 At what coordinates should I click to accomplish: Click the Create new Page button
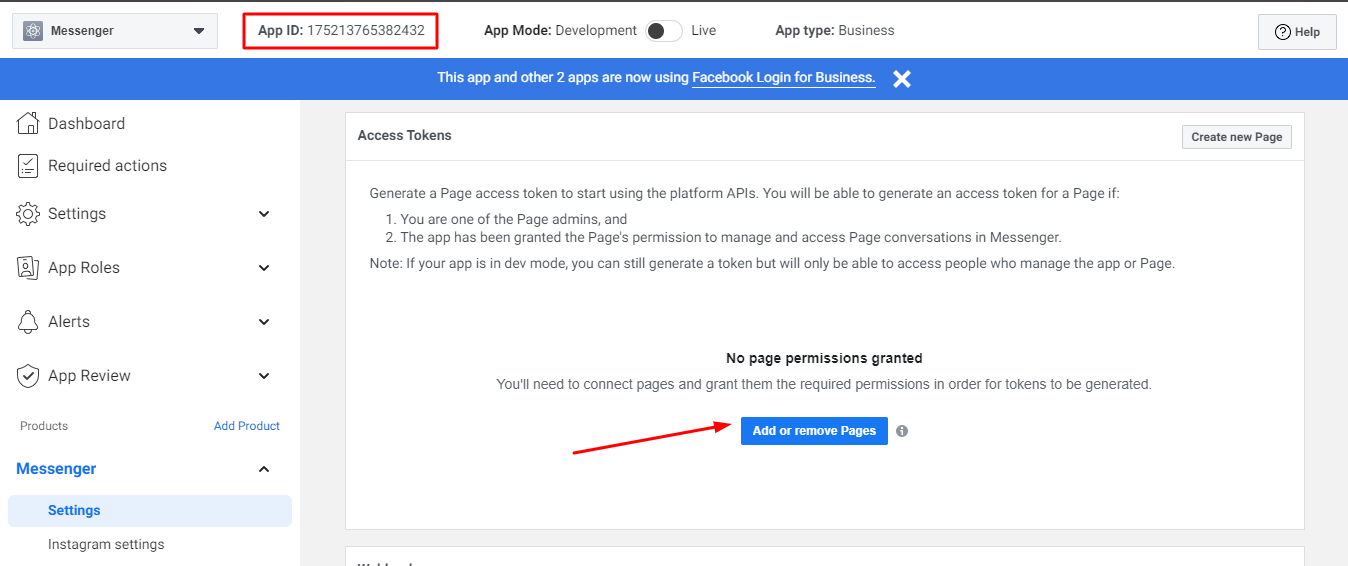pos(1237,137)
